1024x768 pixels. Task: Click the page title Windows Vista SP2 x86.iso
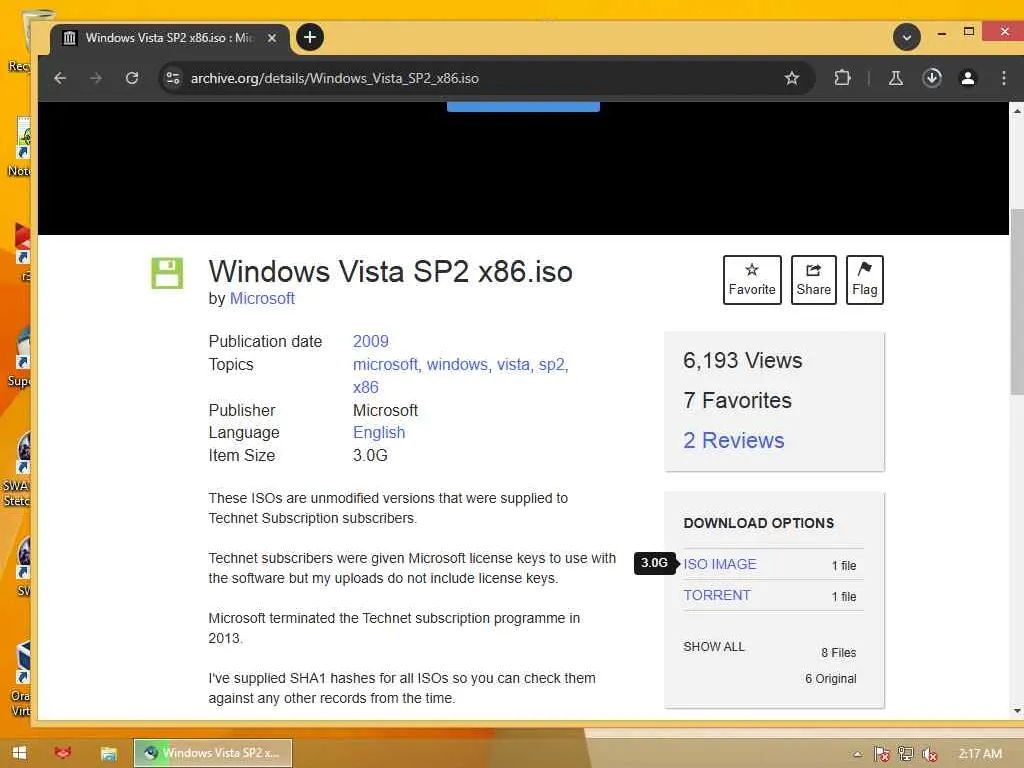point(391,272)
